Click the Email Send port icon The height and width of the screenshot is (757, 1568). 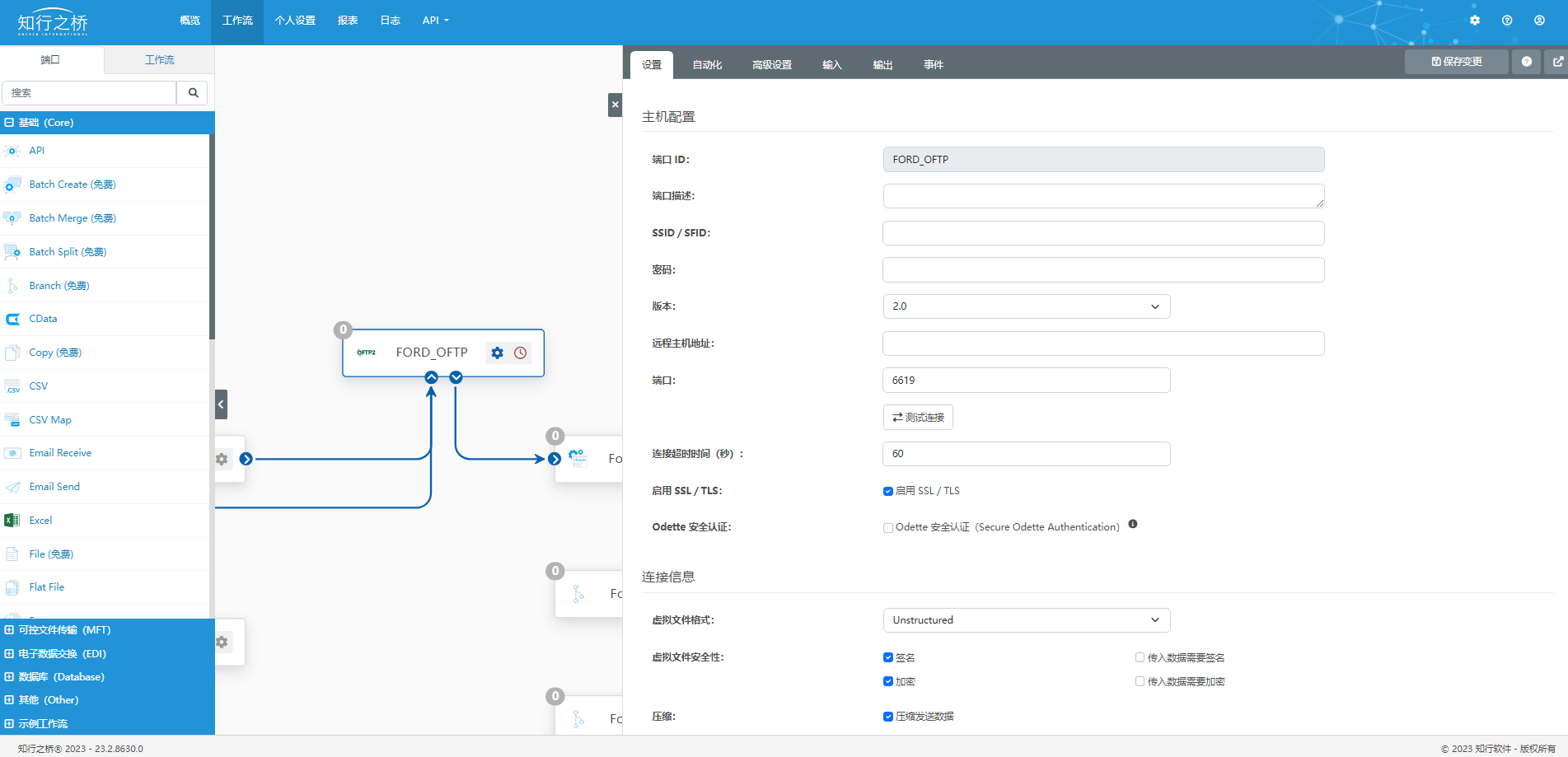pyautogui.click(x=12, y=487)
